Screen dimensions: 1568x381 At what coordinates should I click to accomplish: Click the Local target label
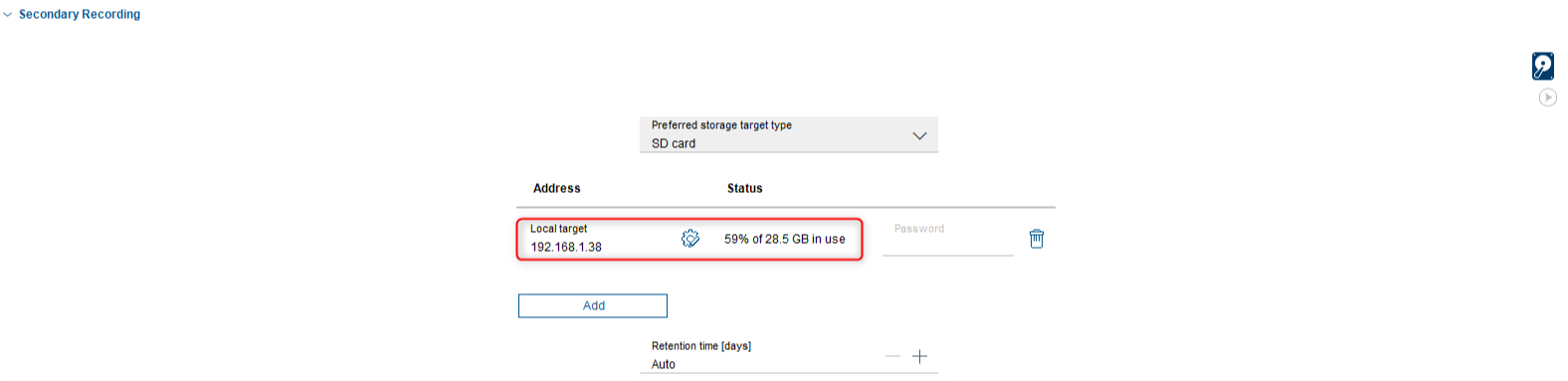559,229
